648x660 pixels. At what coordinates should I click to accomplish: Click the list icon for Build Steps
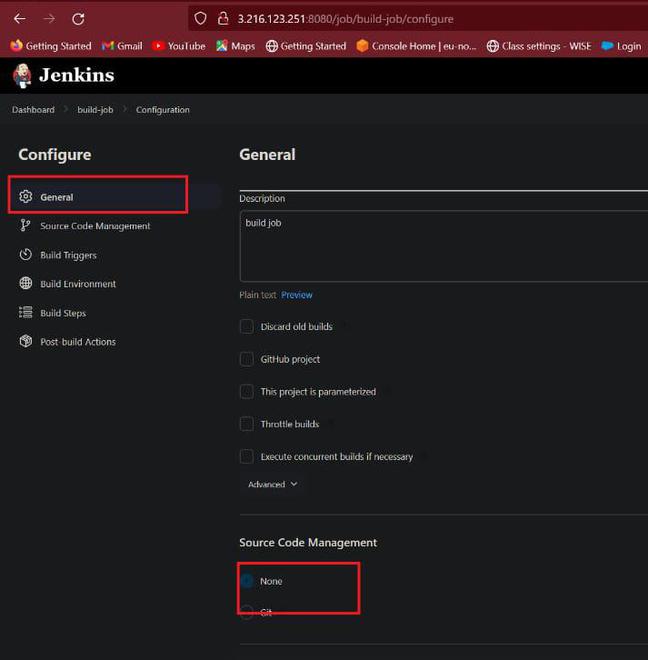(26, 312)
